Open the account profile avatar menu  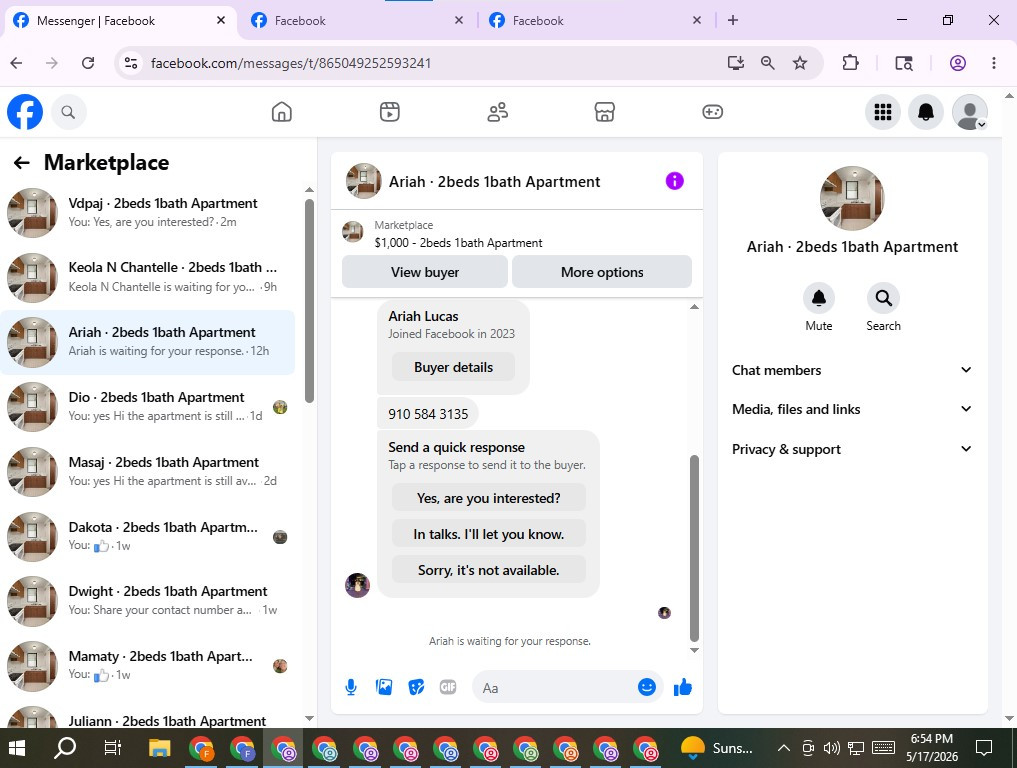[970, 112]
